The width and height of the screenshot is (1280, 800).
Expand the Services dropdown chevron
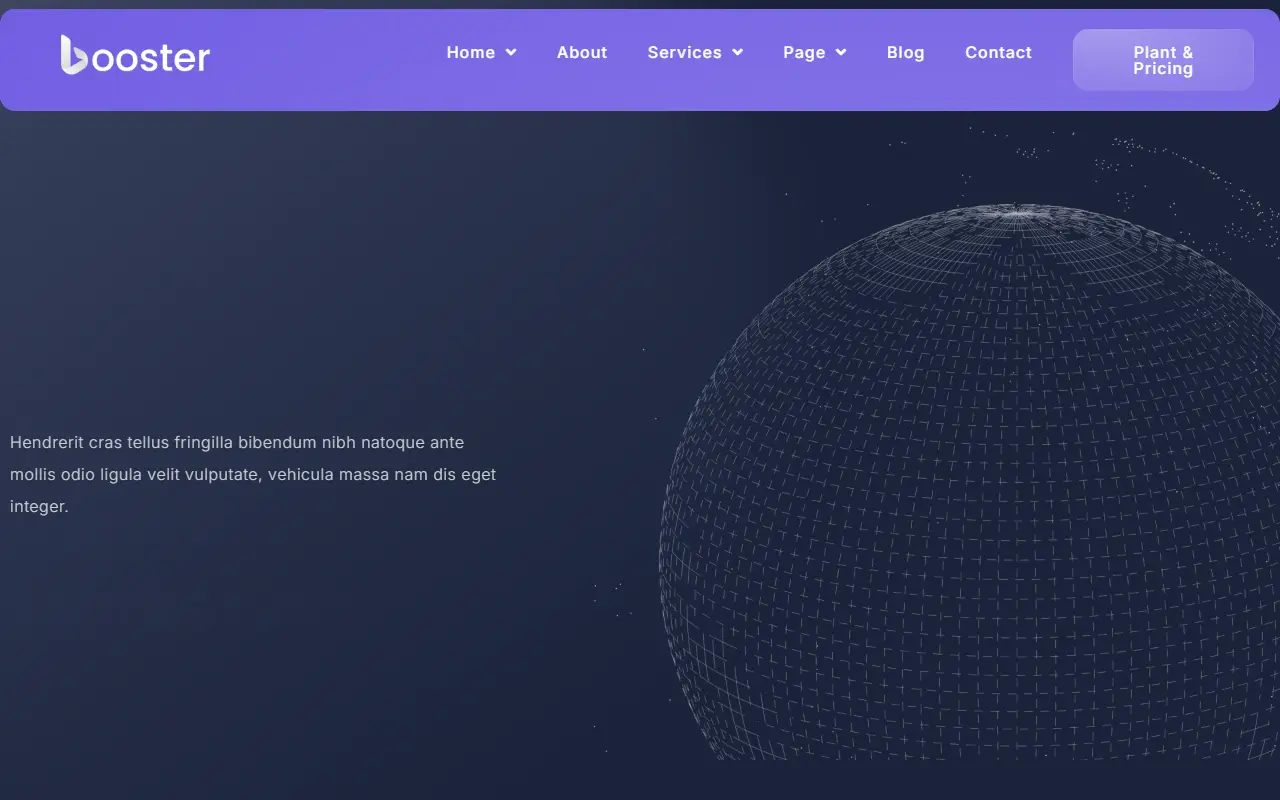(x=738, y=53)
